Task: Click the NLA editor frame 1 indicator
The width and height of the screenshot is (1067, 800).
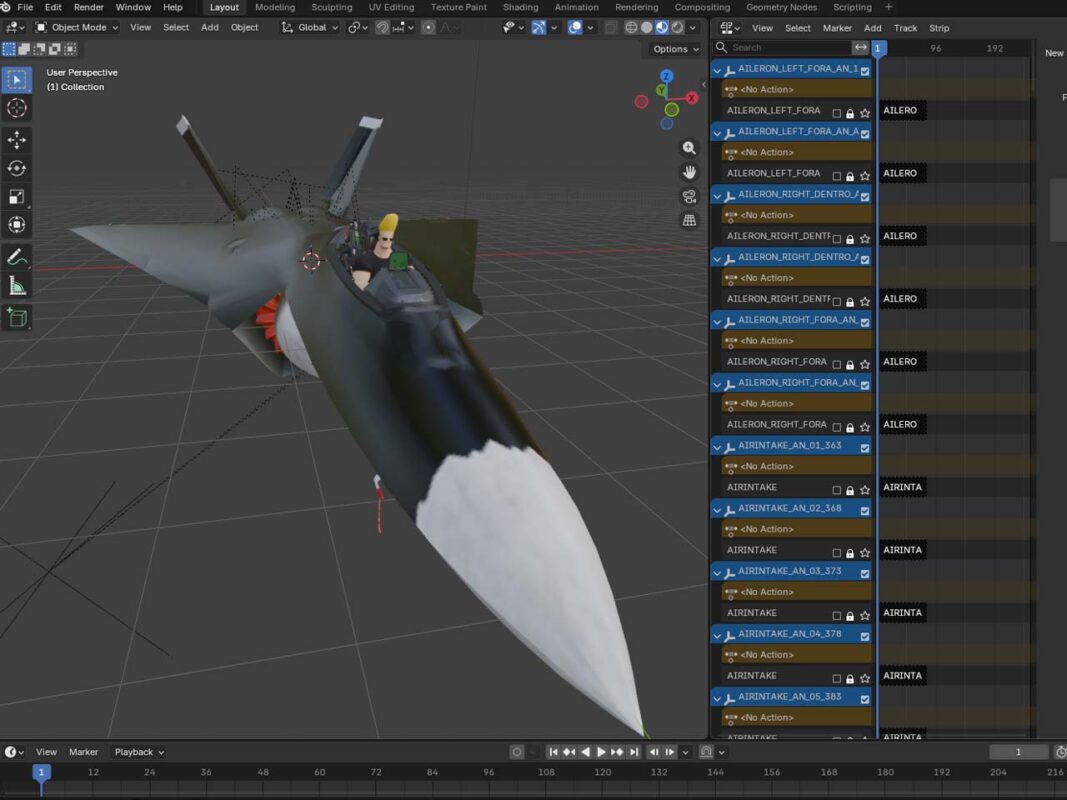Action: pyautogui.click(x=878, y=48)
